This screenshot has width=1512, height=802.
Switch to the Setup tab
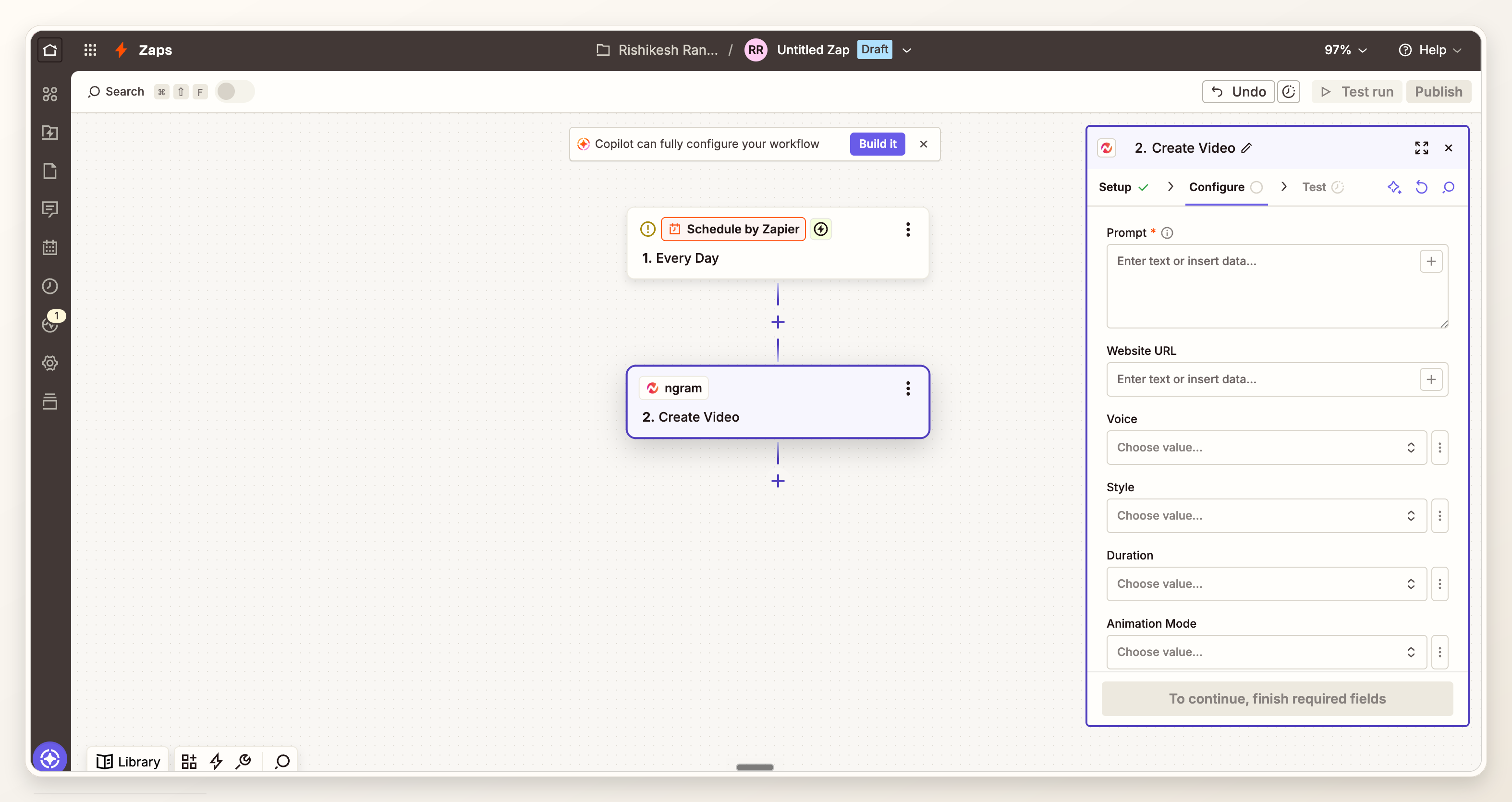[x=1123, y=188]
